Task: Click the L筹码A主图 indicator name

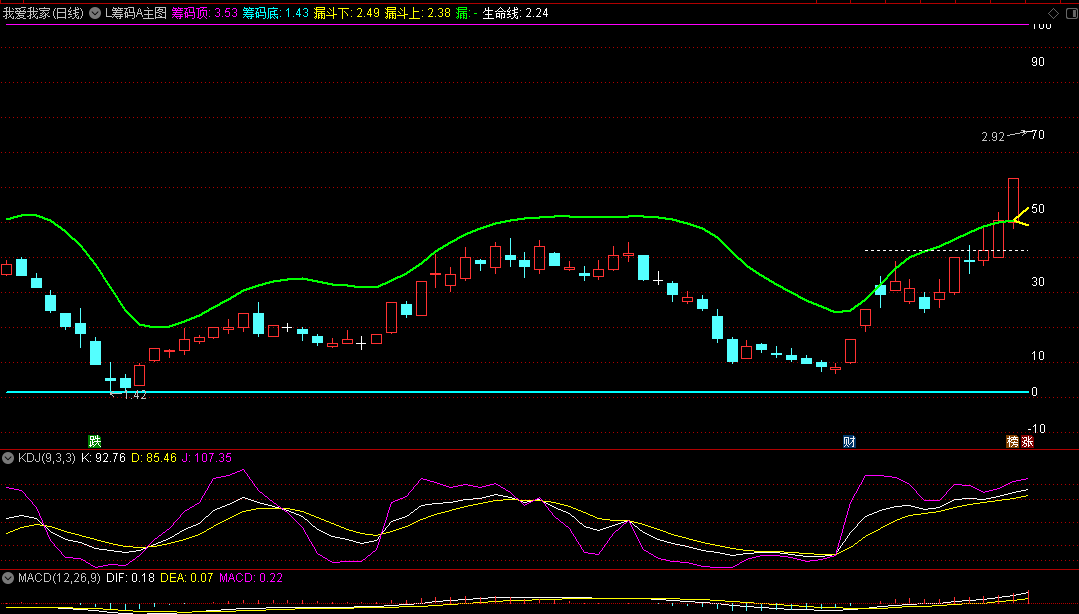Action: (135, 13)
